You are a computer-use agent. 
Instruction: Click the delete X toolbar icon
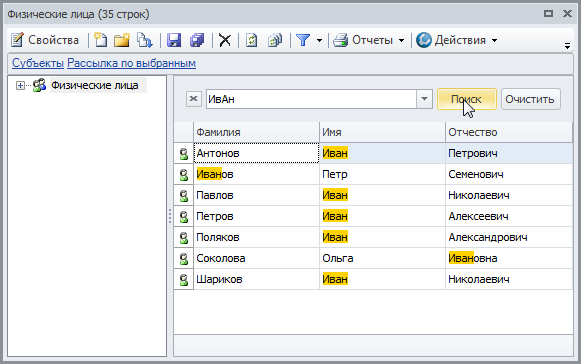(225, 40)
